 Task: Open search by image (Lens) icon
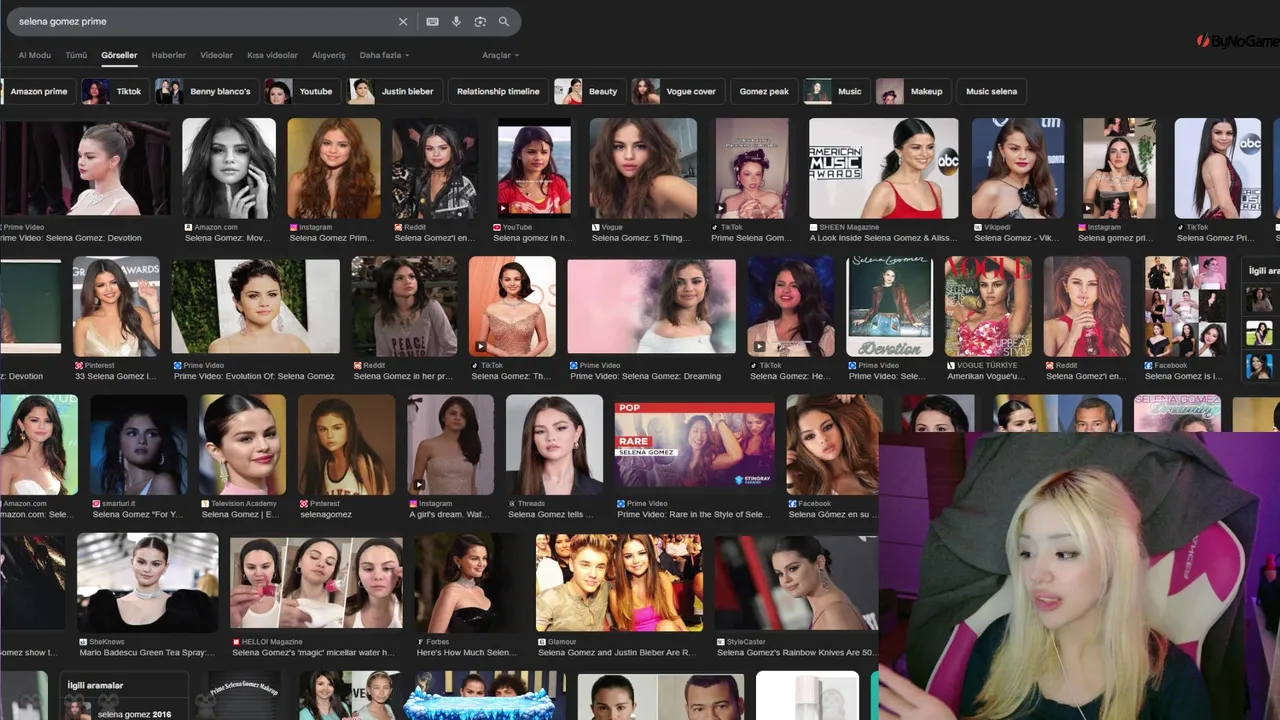coord(480,22)
